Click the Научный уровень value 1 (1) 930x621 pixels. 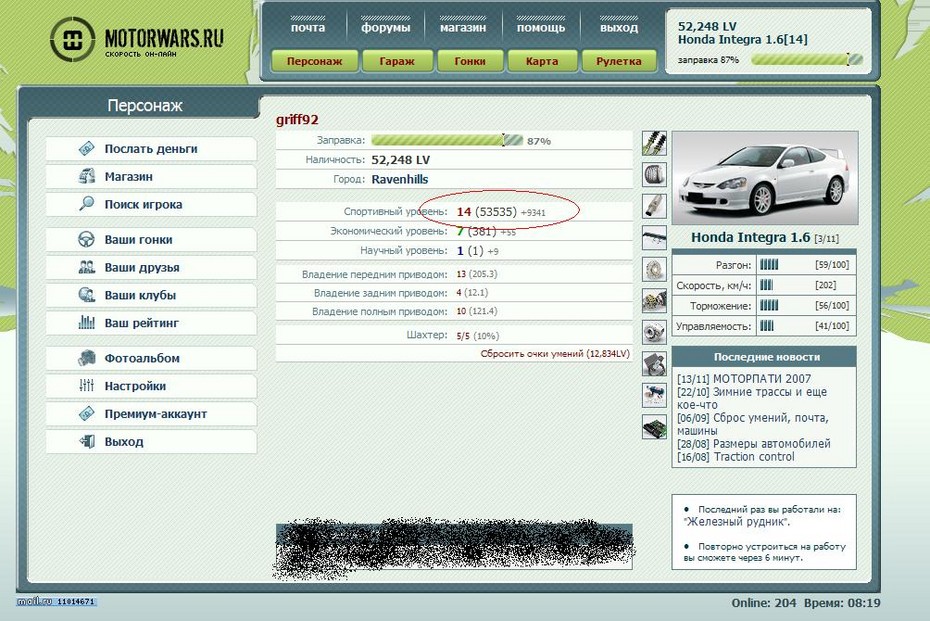click(470, 250)
